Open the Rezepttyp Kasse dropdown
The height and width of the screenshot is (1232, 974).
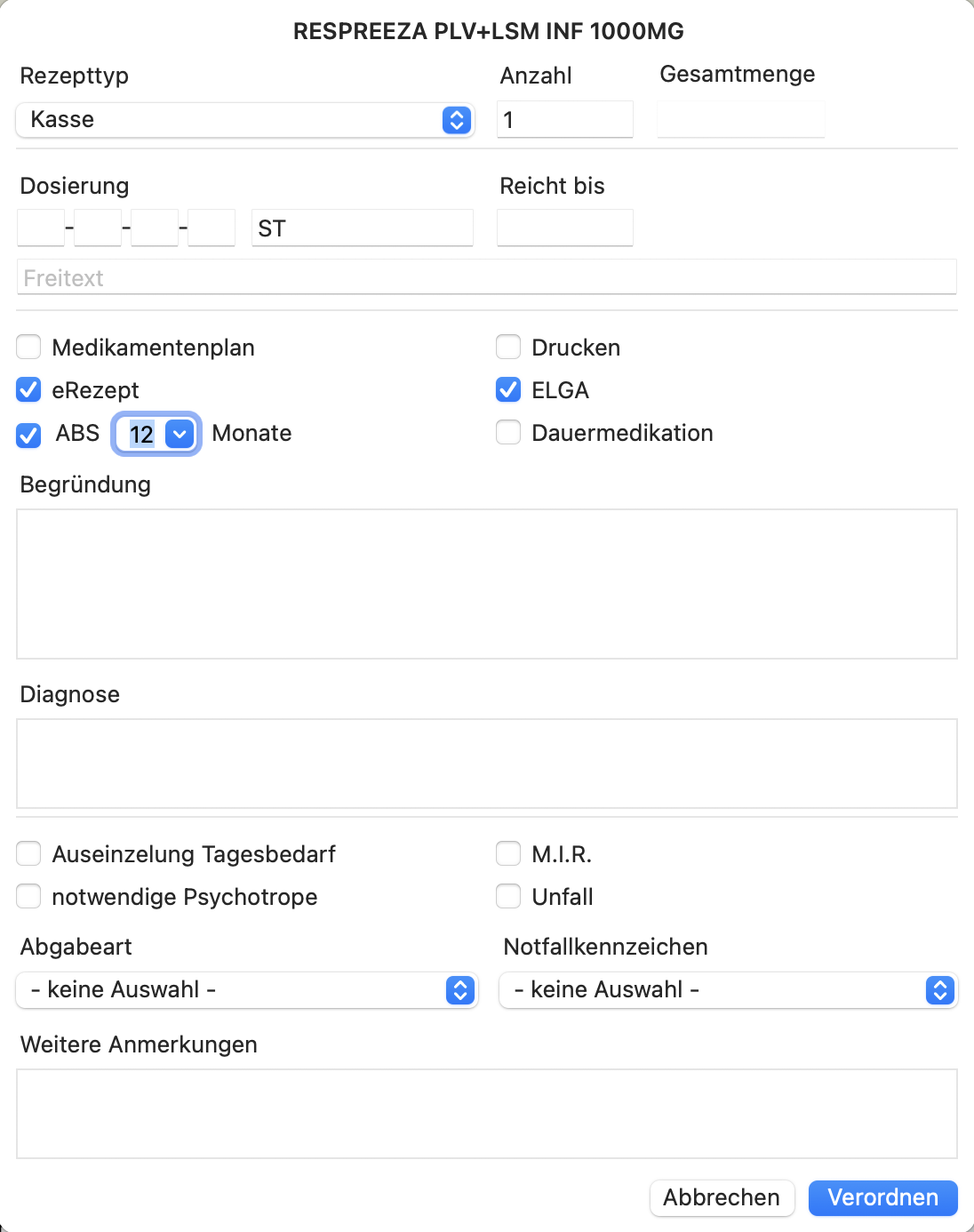[x=245, y=120]
